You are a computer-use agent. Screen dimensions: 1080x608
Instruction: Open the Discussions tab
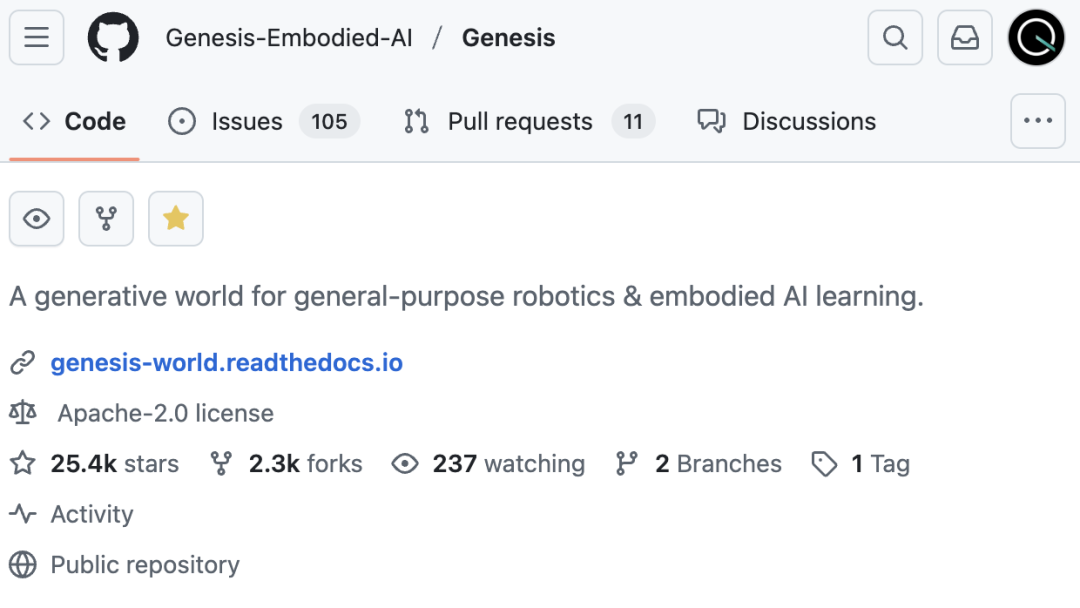(x=787, y=121)
